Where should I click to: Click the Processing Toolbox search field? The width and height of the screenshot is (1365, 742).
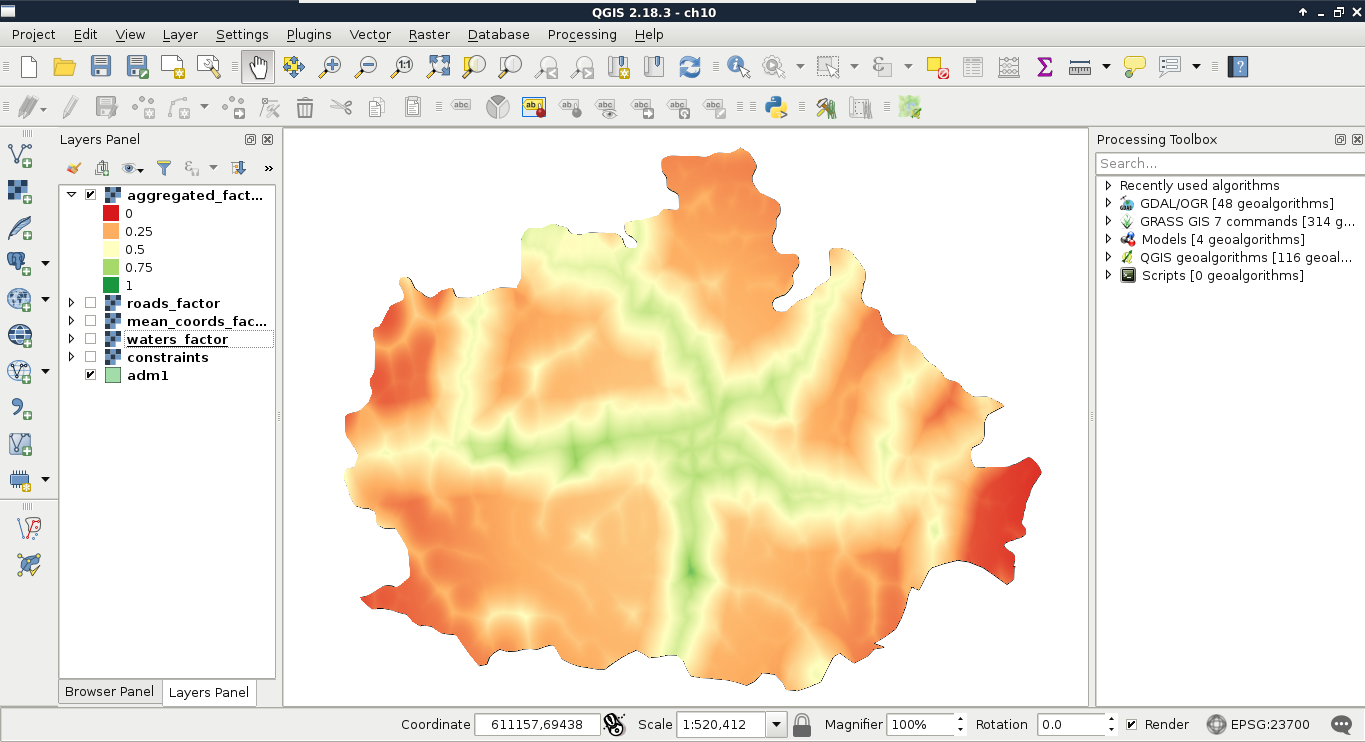click(1228, 163)
